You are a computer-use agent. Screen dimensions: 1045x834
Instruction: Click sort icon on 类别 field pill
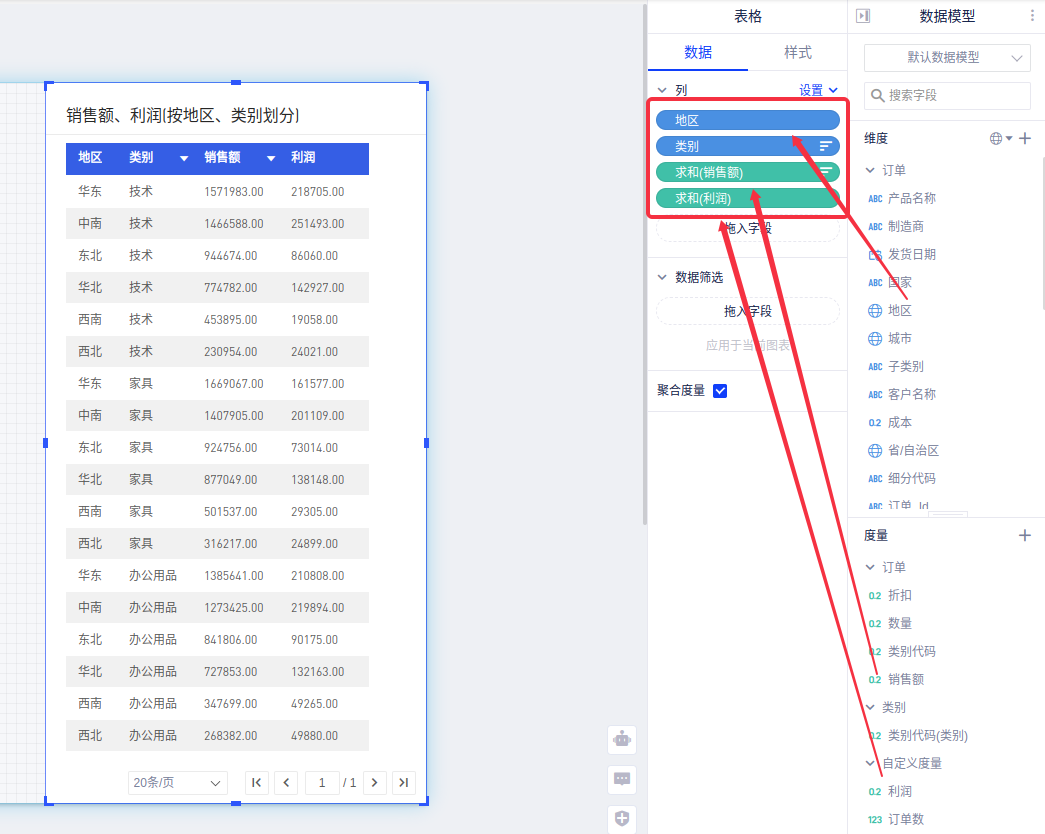[826, 146]
